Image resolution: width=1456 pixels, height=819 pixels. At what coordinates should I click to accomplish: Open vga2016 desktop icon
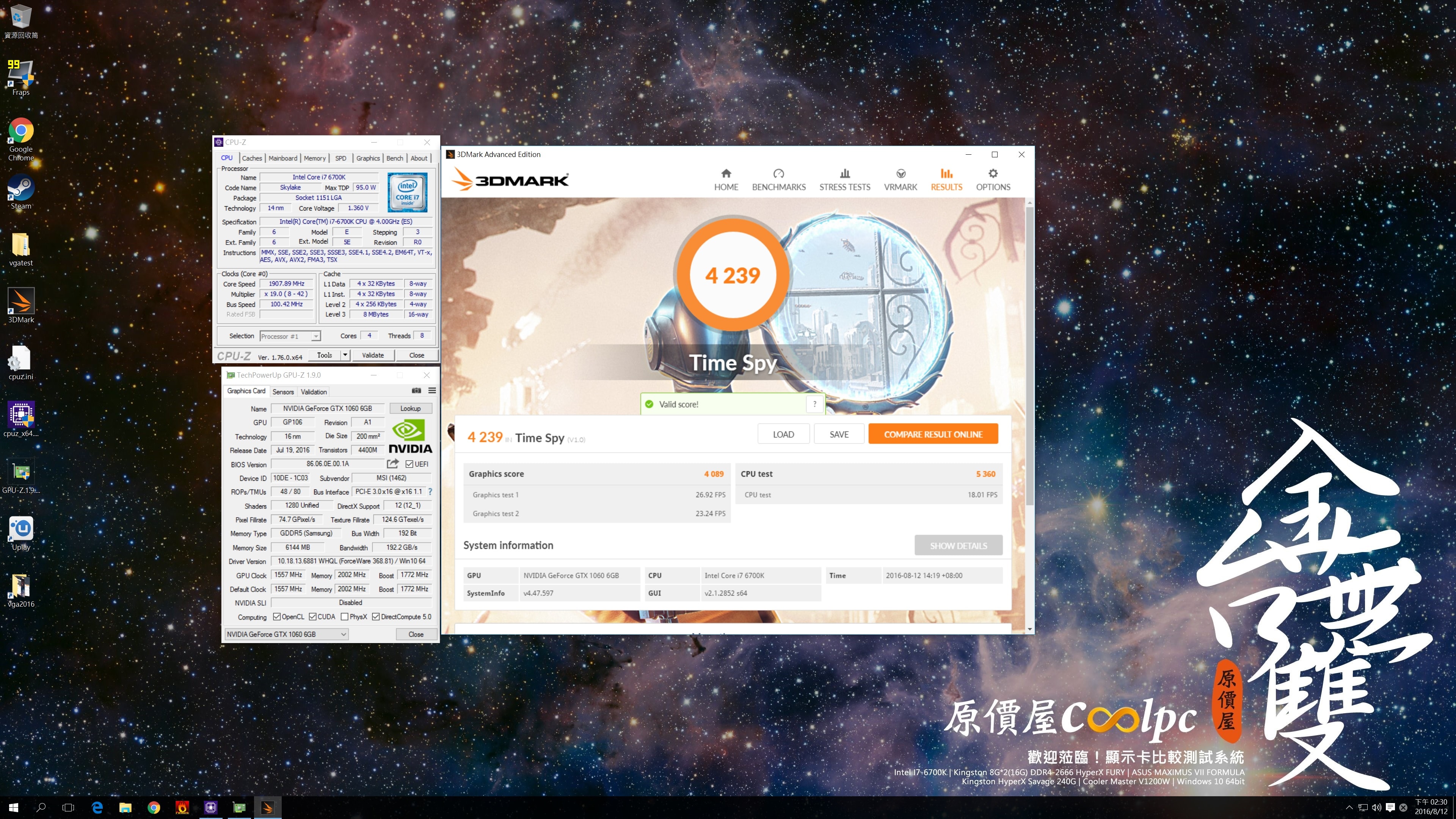click(21, 590)
